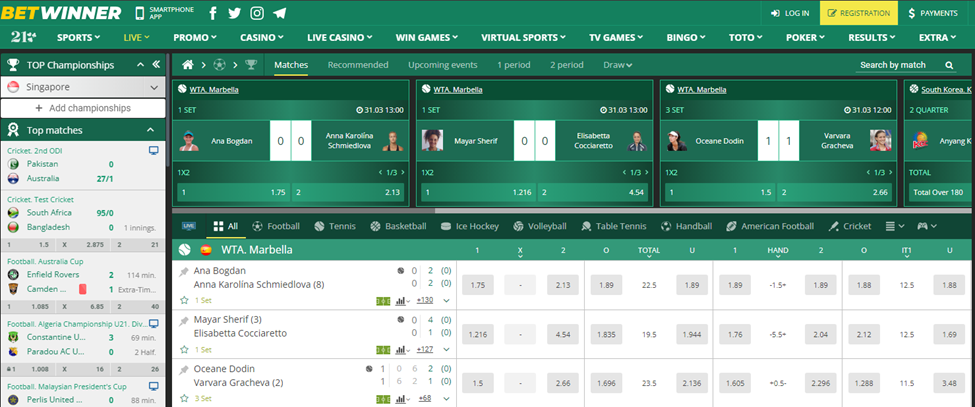
Task: Click the LIVE badge icon in sports bar
Action: coord(188,226)
